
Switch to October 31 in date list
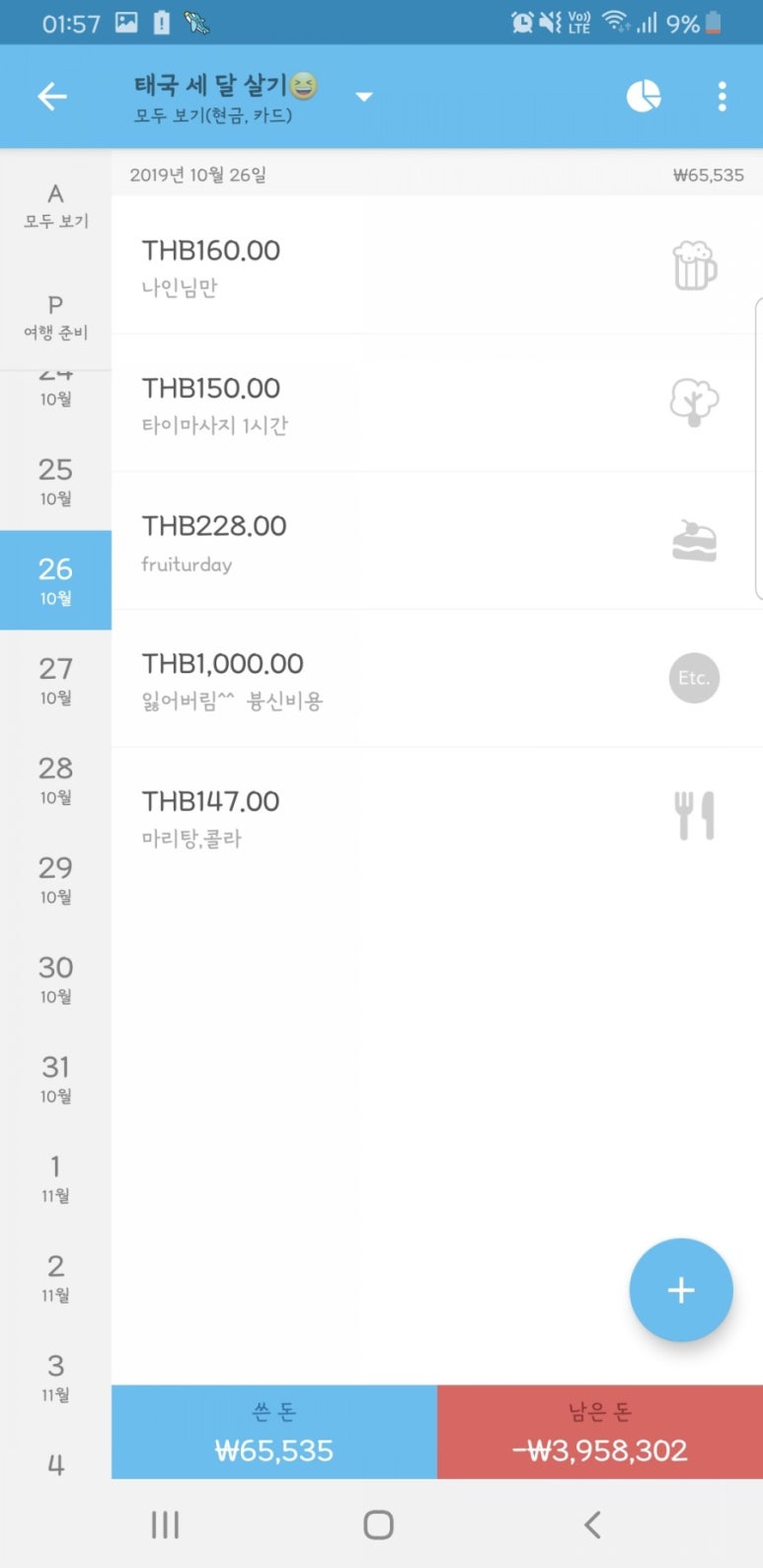(55, 1079)
